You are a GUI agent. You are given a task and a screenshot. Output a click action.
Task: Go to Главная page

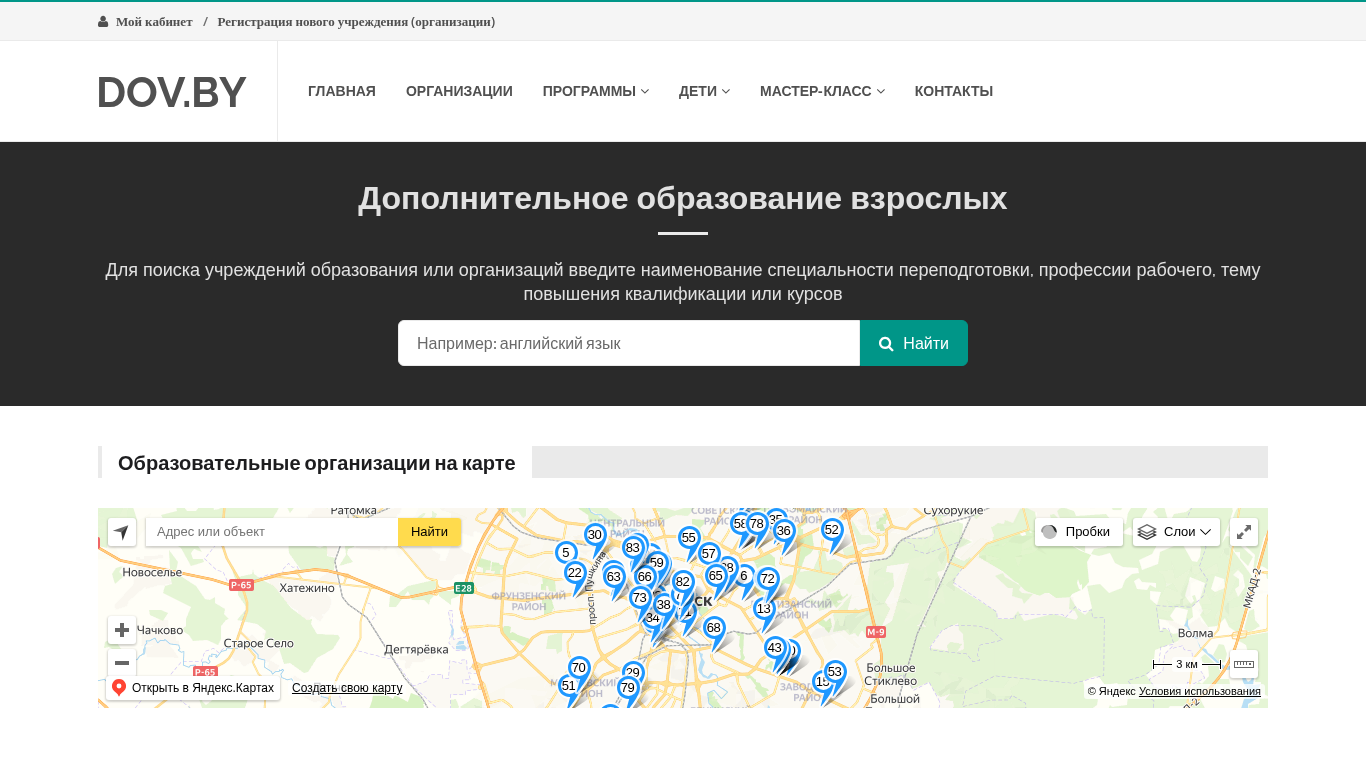tap(342, 91)
